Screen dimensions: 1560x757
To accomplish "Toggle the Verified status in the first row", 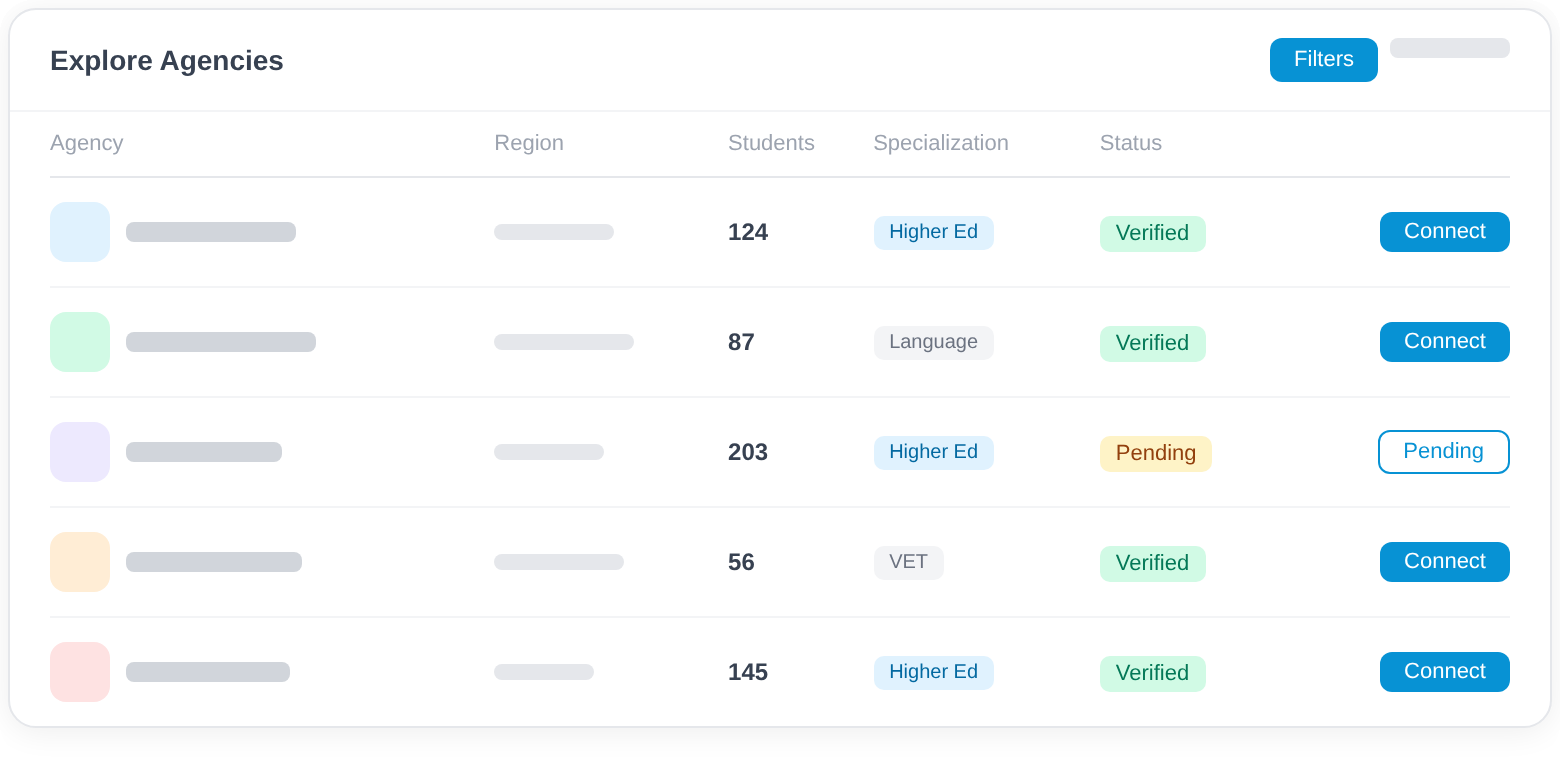I will click(x=1152, y=233).
